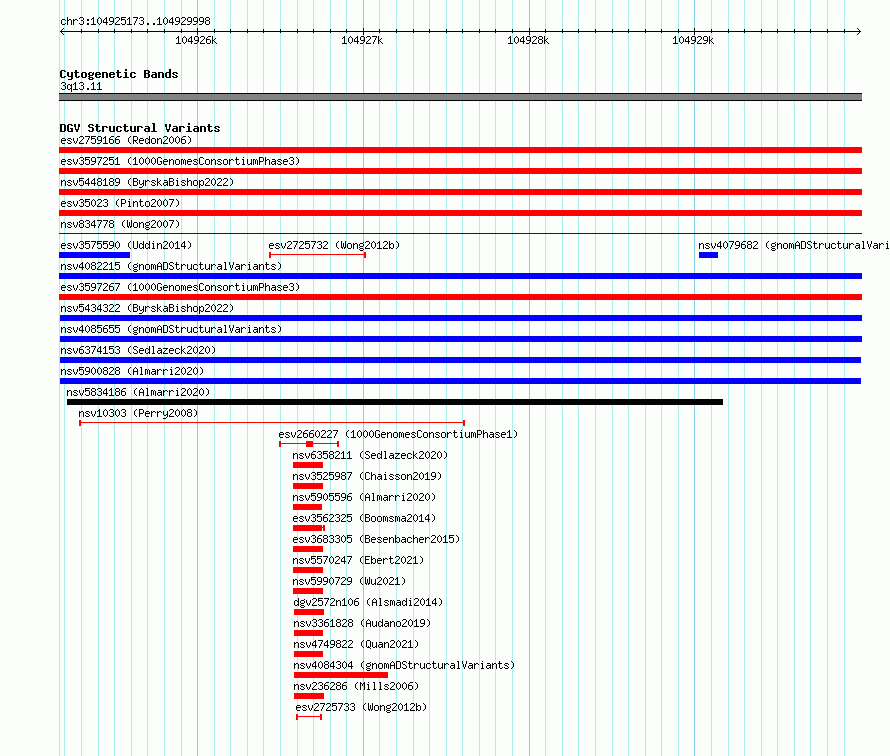Select the esv3597251 1000GenomesConsortiumPhase3 label
Image resolution: width=890 pixels, height=756 pixels.
[x=180, y=161]
